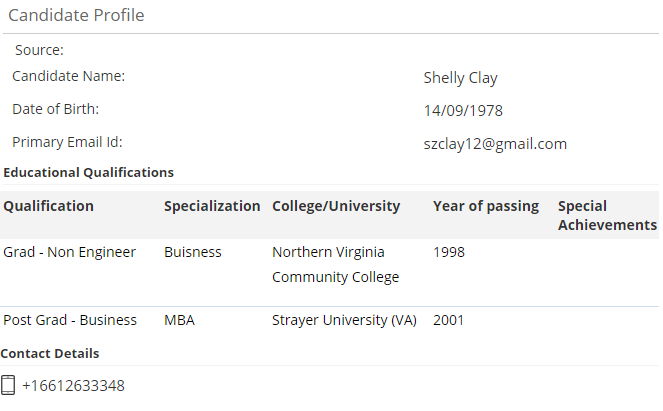Click Northern Virginia Community College cell
This screenshot has height=411, width=663.
(335, 265)
